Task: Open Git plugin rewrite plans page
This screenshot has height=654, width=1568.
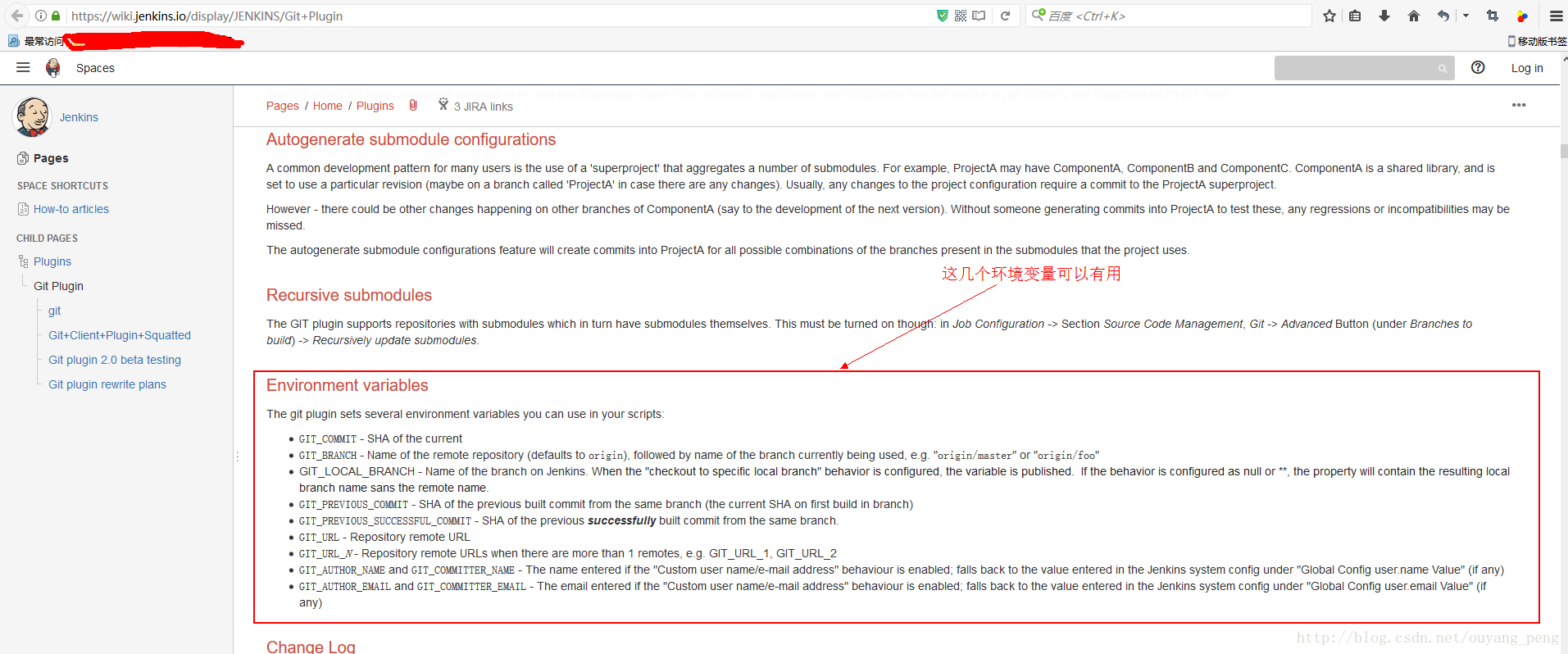Action: 107,384
